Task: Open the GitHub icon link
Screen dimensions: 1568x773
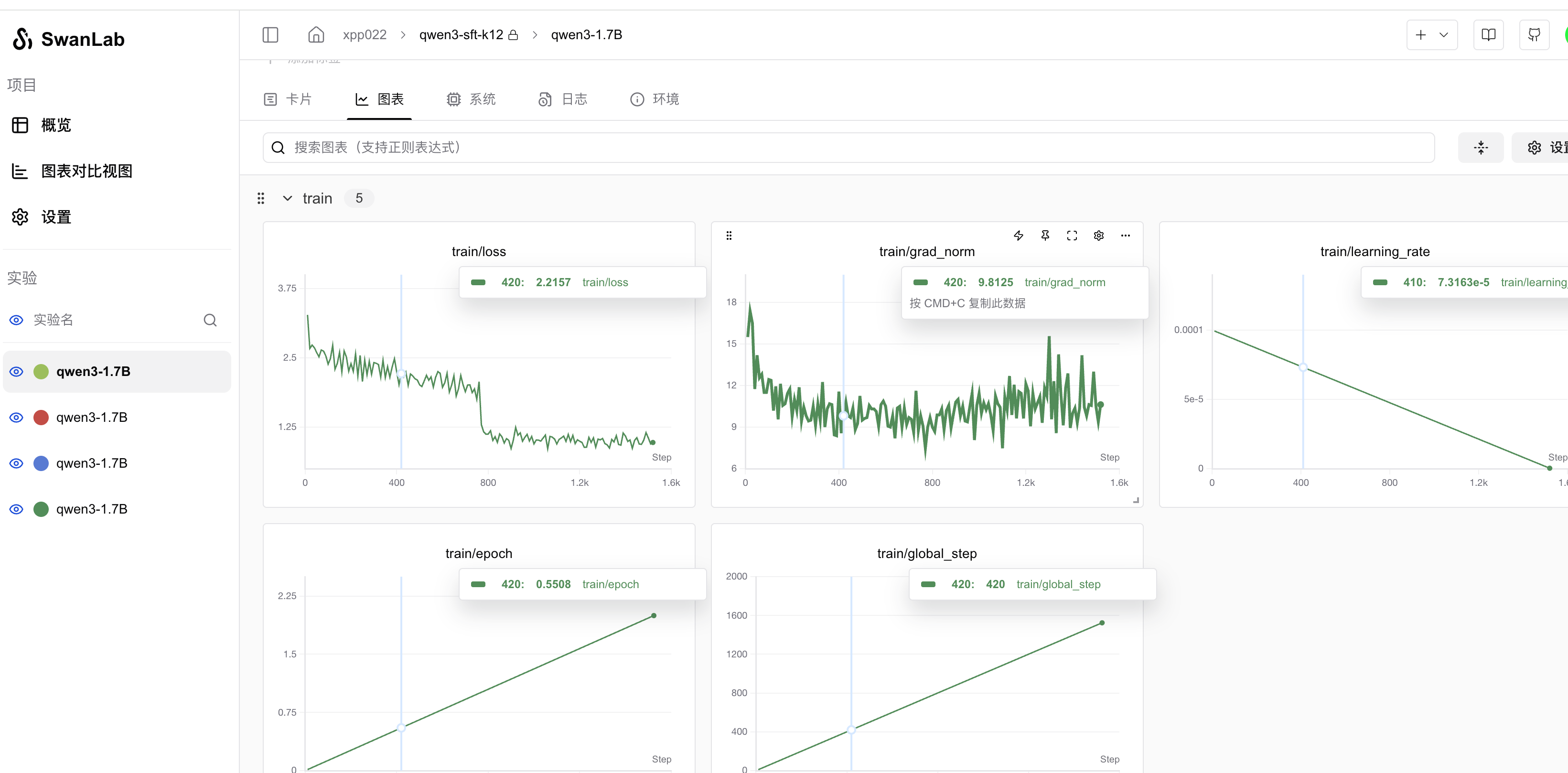Action: click(x=1534, y=35)
